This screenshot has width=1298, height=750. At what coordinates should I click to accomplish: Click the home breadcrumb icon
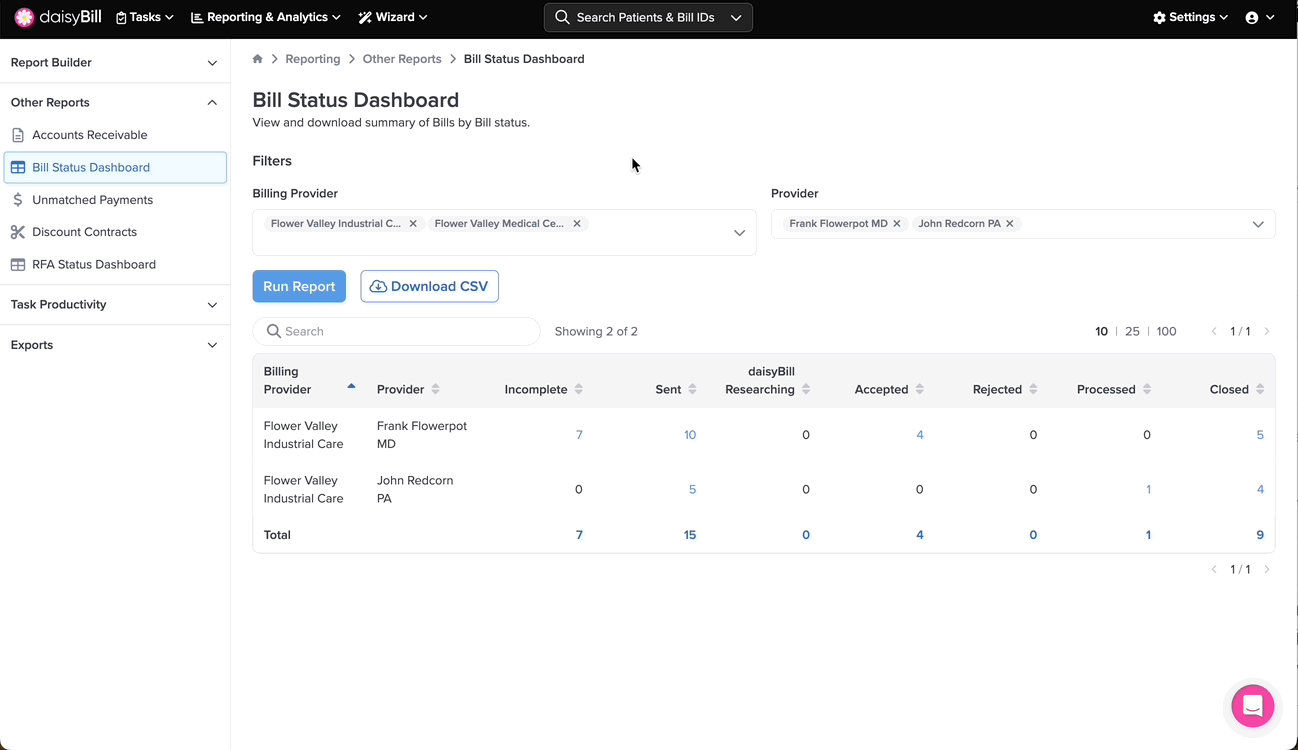tap(258, 59)
